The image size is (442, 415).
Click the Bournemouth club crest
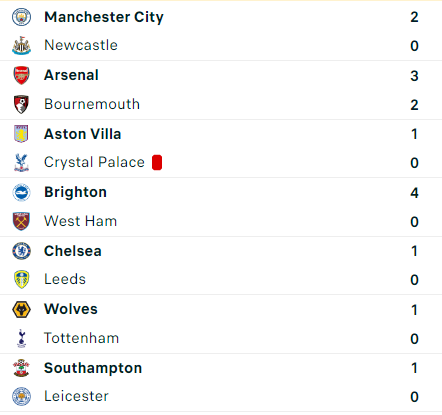pyautogui.click(x=21, y=104)
